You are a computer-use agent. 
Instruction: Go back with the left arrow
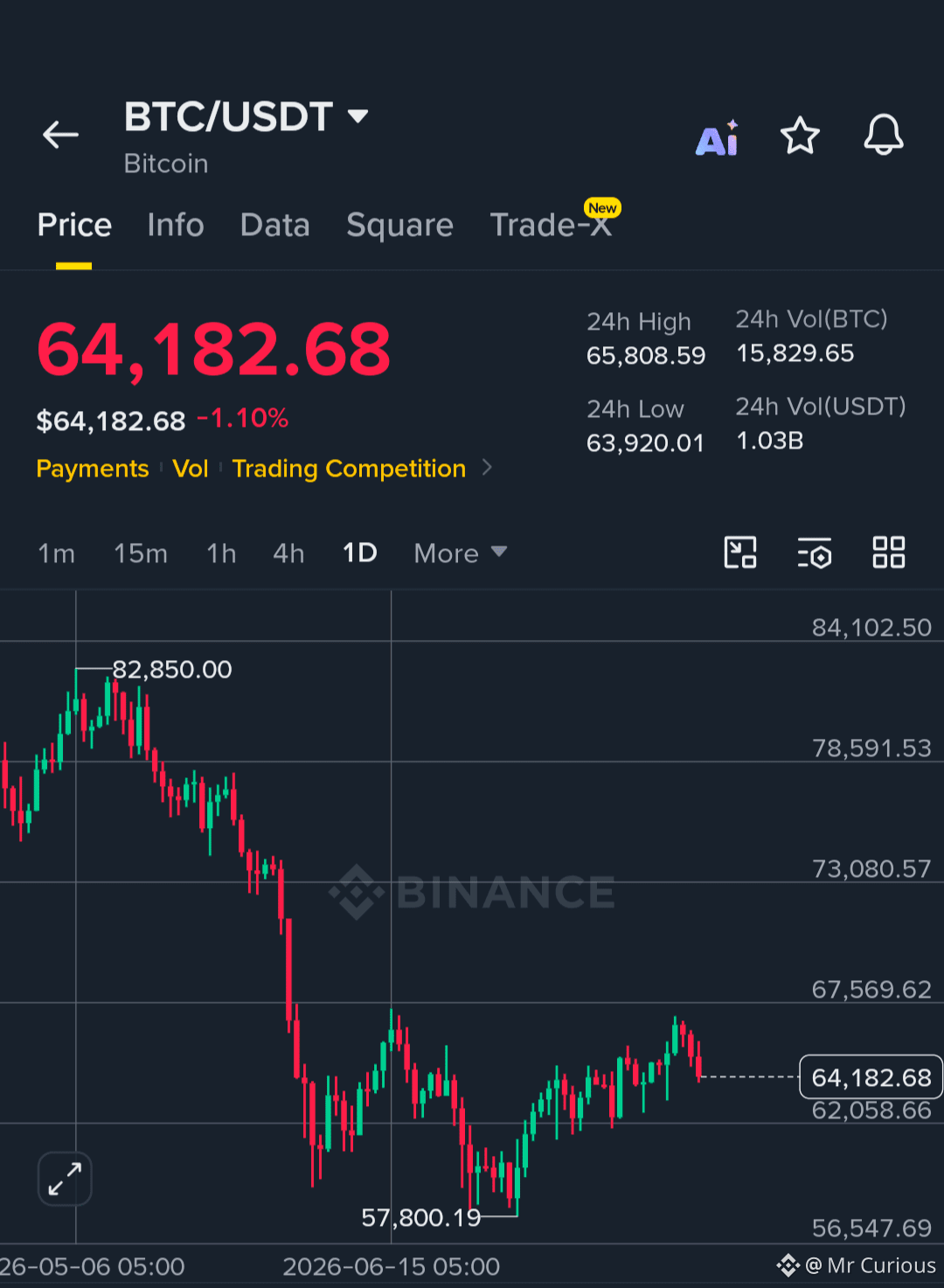61,135
